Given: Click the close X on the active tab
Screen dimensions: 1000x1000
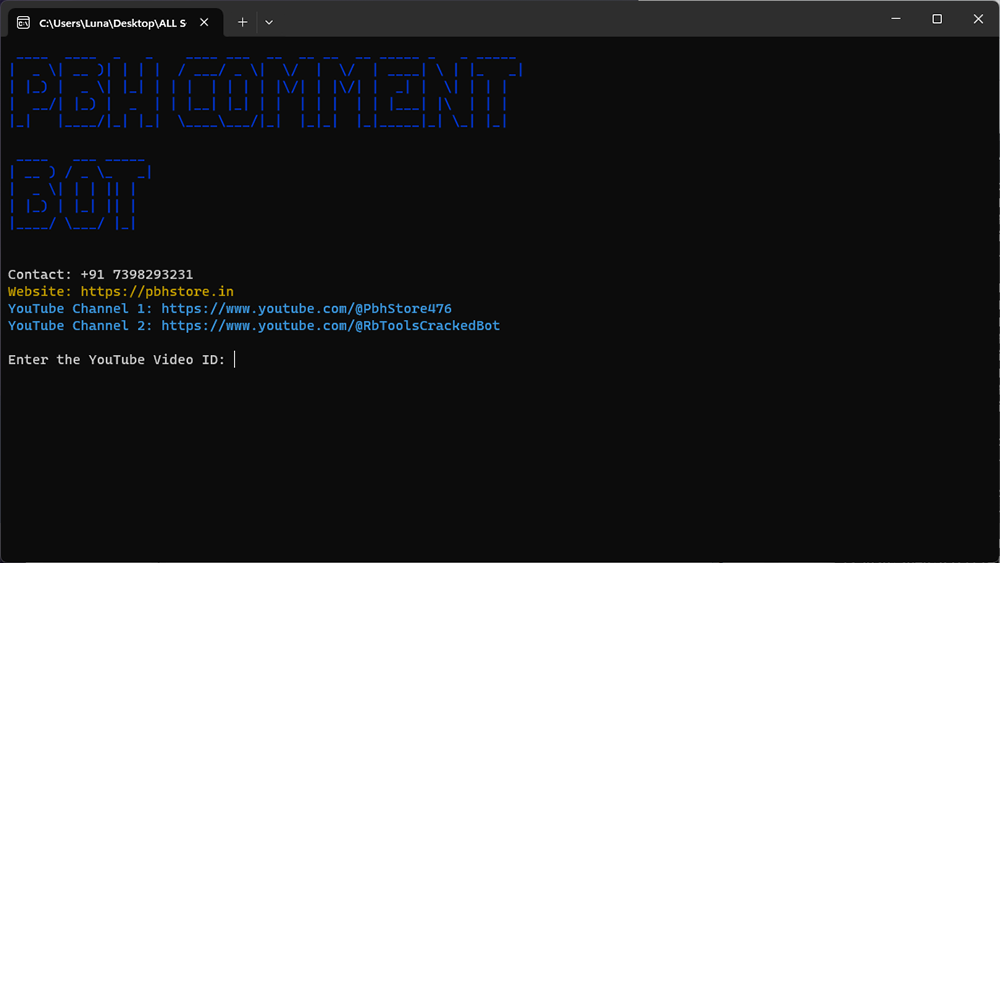Looking at the screenshot, I should [204, 22].
